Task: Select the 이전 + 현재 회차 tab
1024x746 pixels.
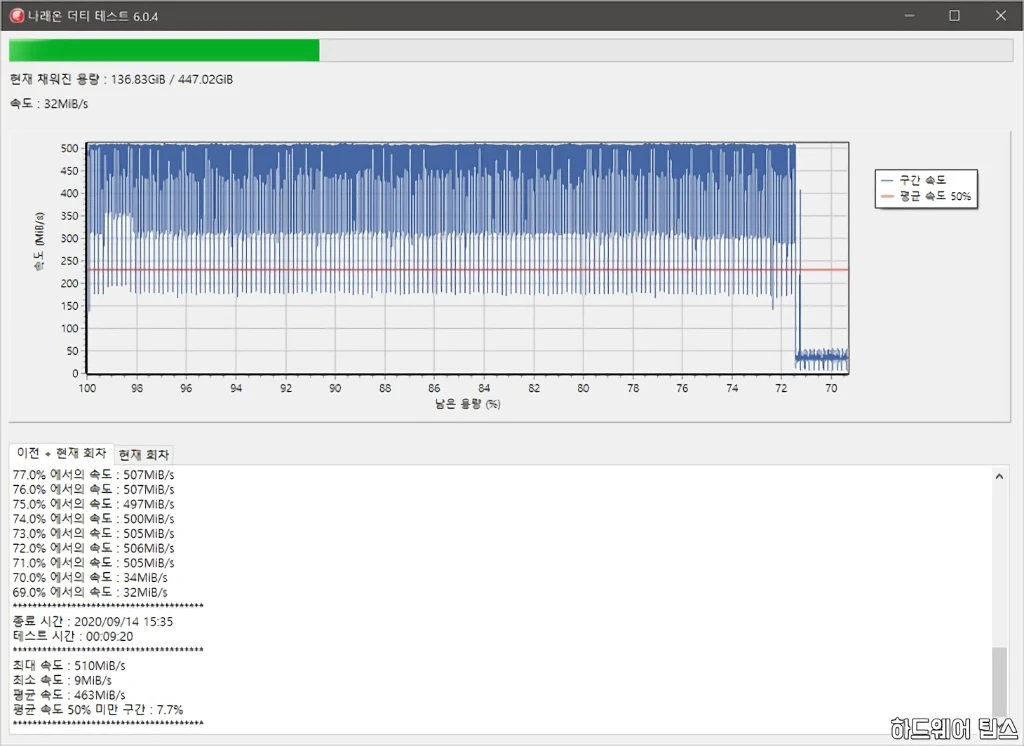Action: 61,453
